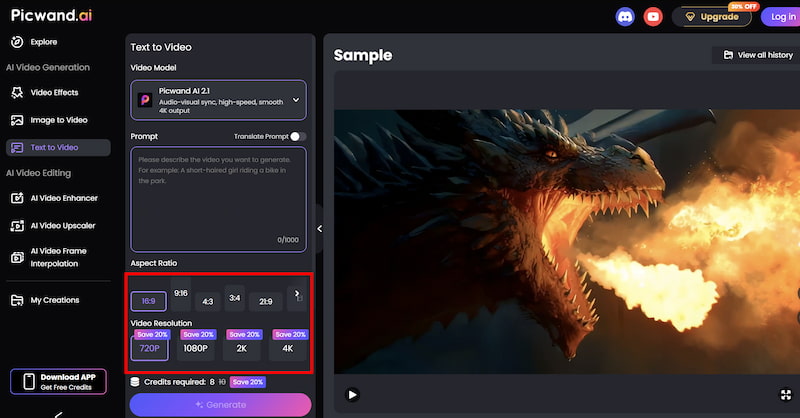Screen dimensions: 800x418
Task: Play the dragon sample video
Action: (x=352, y=395)
